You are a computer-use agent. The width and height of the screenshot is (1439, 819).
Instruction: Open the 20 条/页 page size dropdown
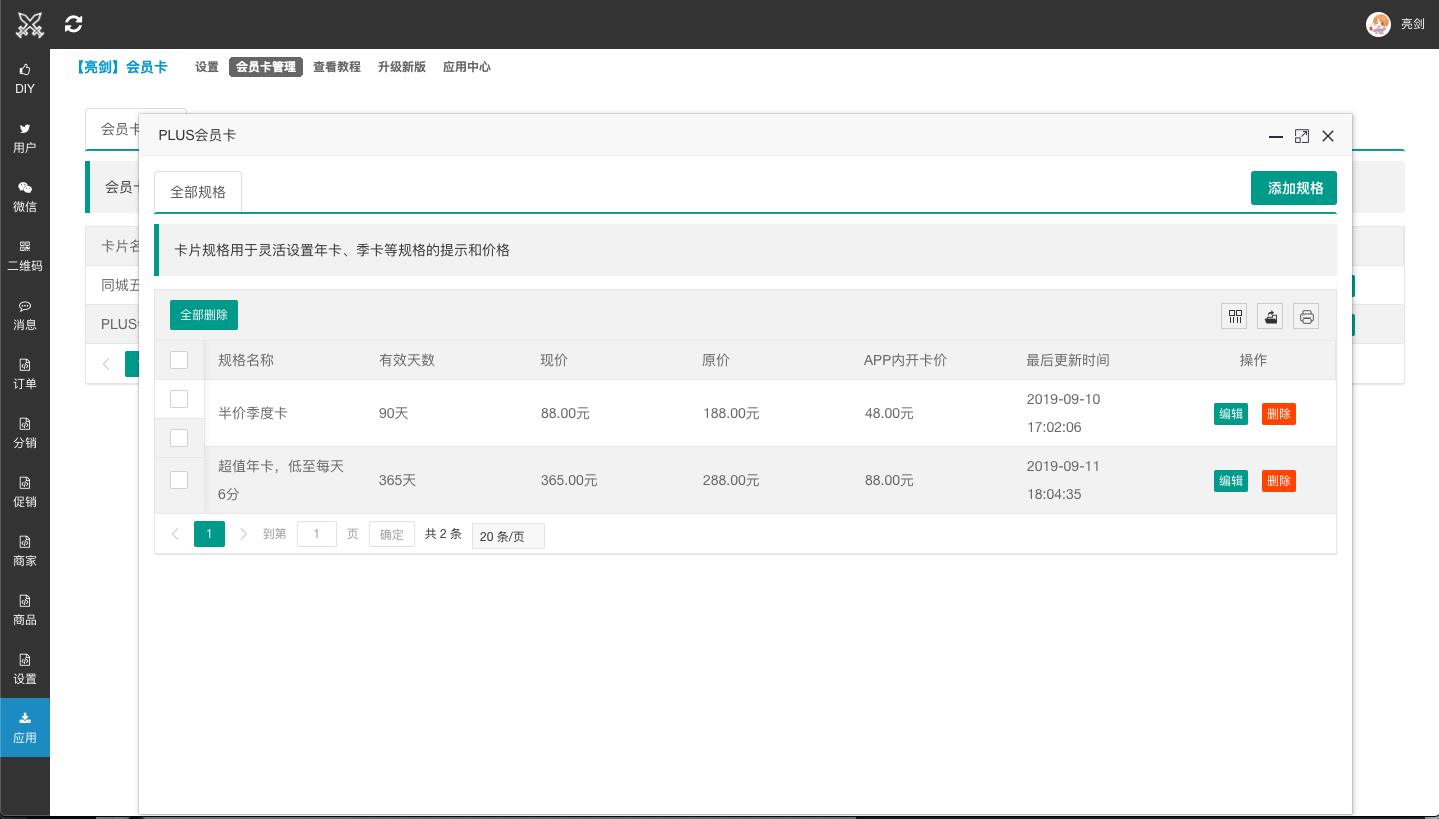507,535
